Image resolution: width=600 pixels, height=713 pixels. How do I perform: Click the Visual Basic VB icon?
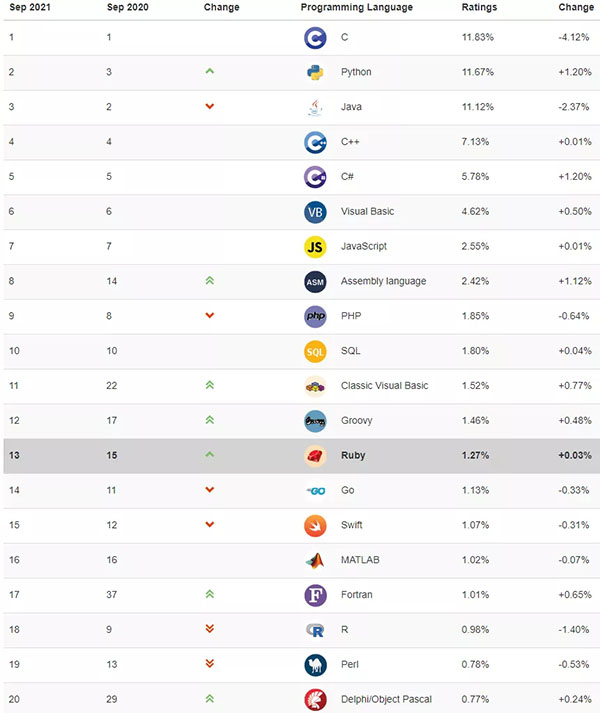coord(315,212)
